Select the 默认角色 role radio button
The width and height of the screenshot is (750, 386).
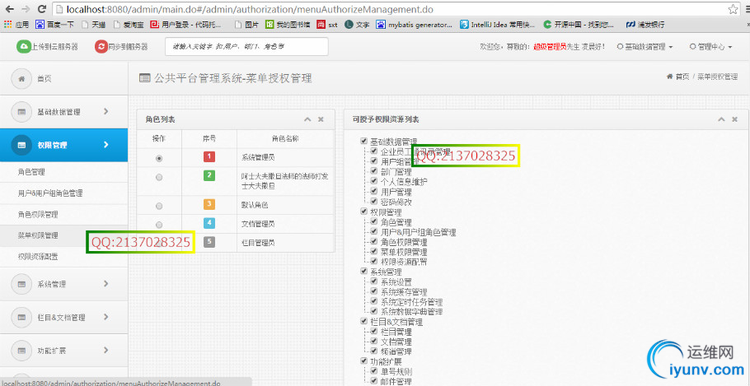coord(159,206)
